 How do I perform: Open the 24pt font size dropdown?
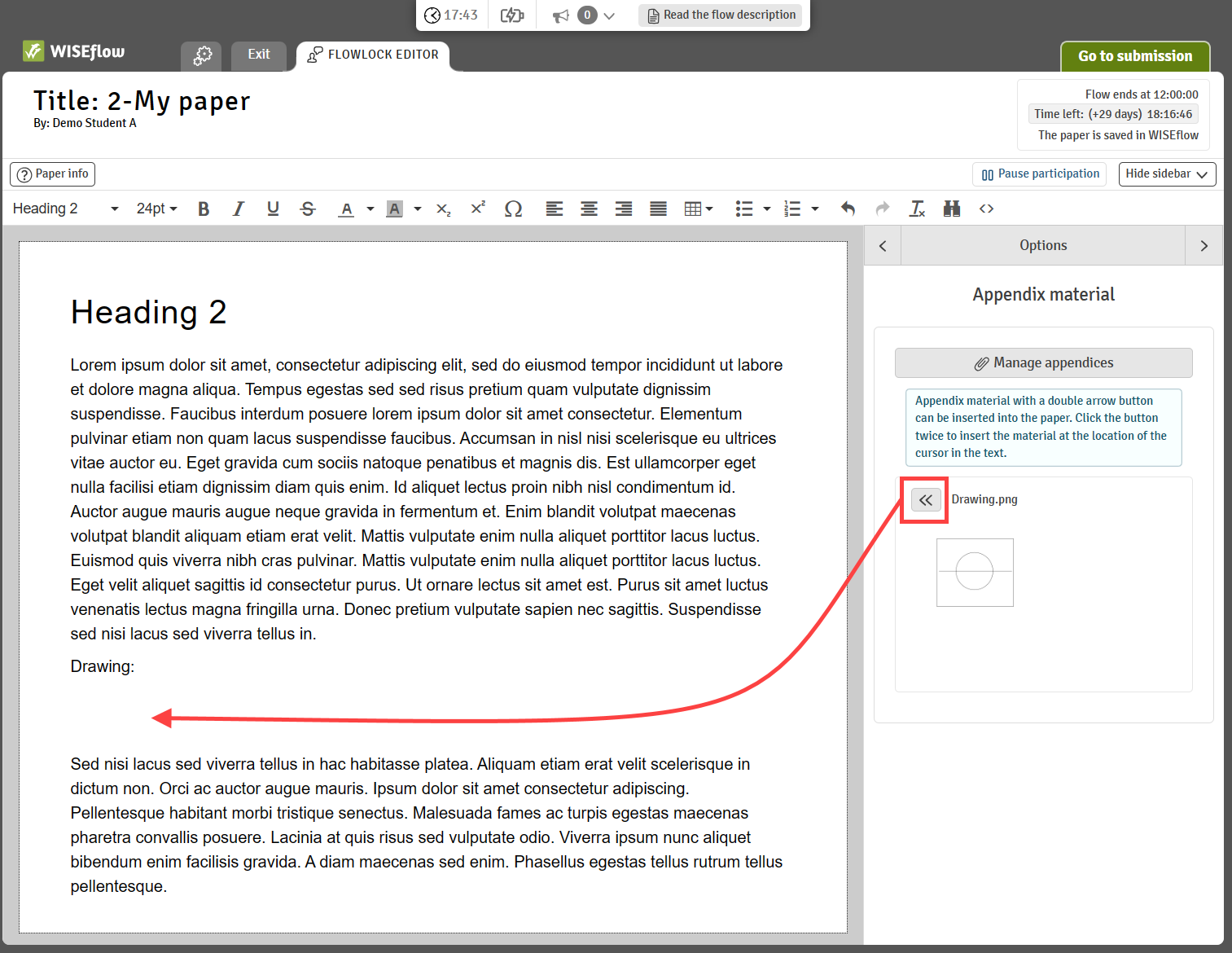tap(156, 209)
